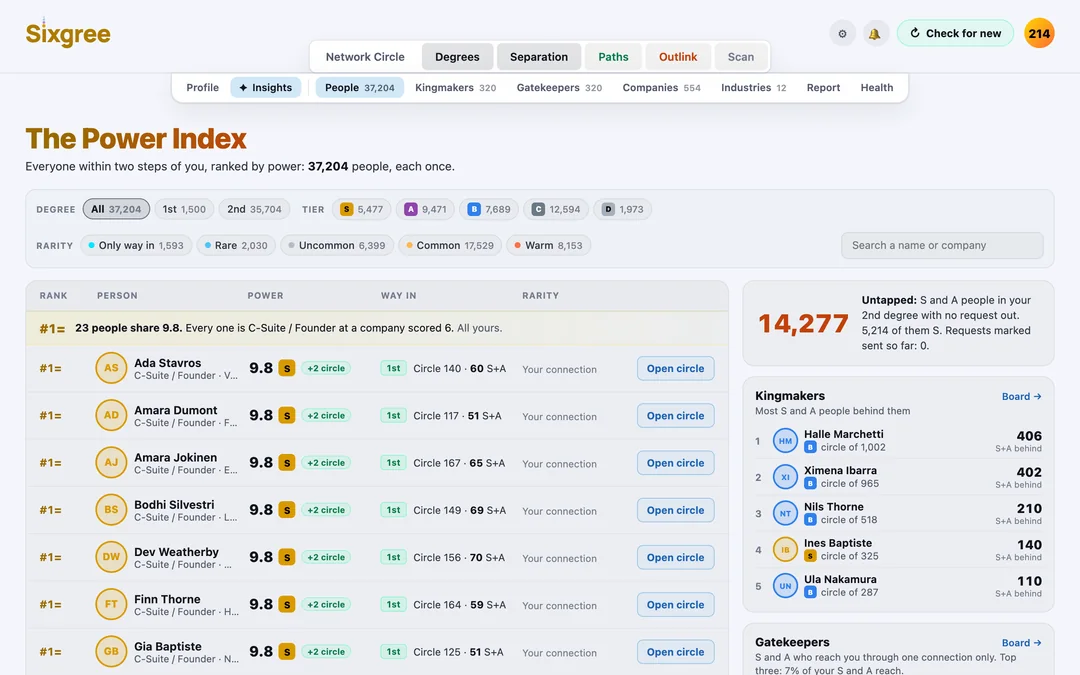The image size is (1080, 675).
Task: Open the notifications bell icon
Action: [x=874, y=33]
